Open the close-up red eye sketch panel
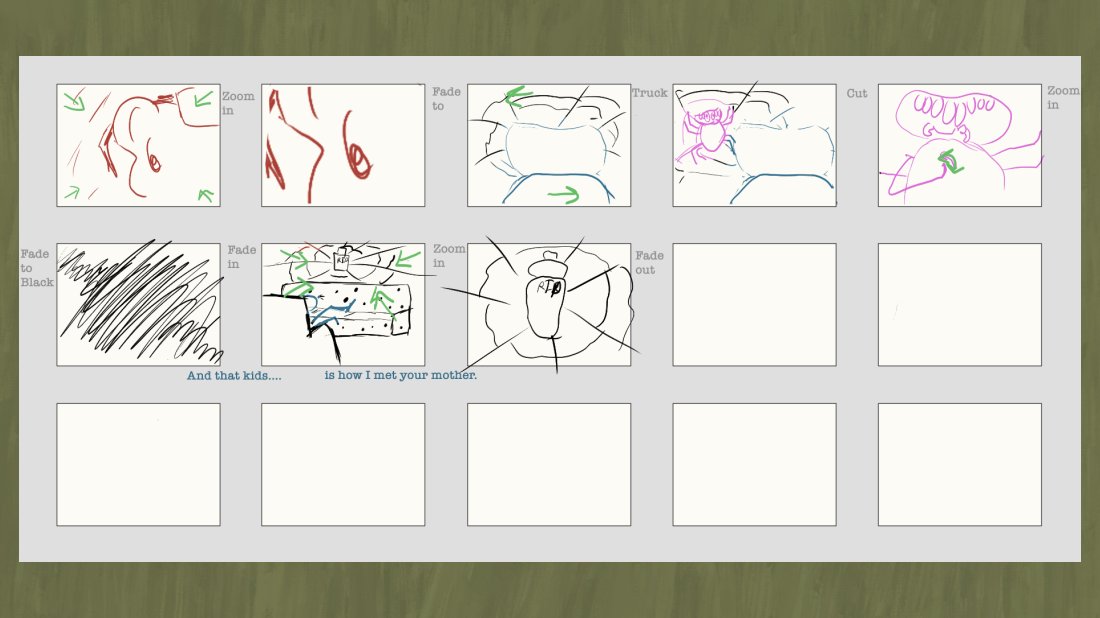 (x=343, y=145)
